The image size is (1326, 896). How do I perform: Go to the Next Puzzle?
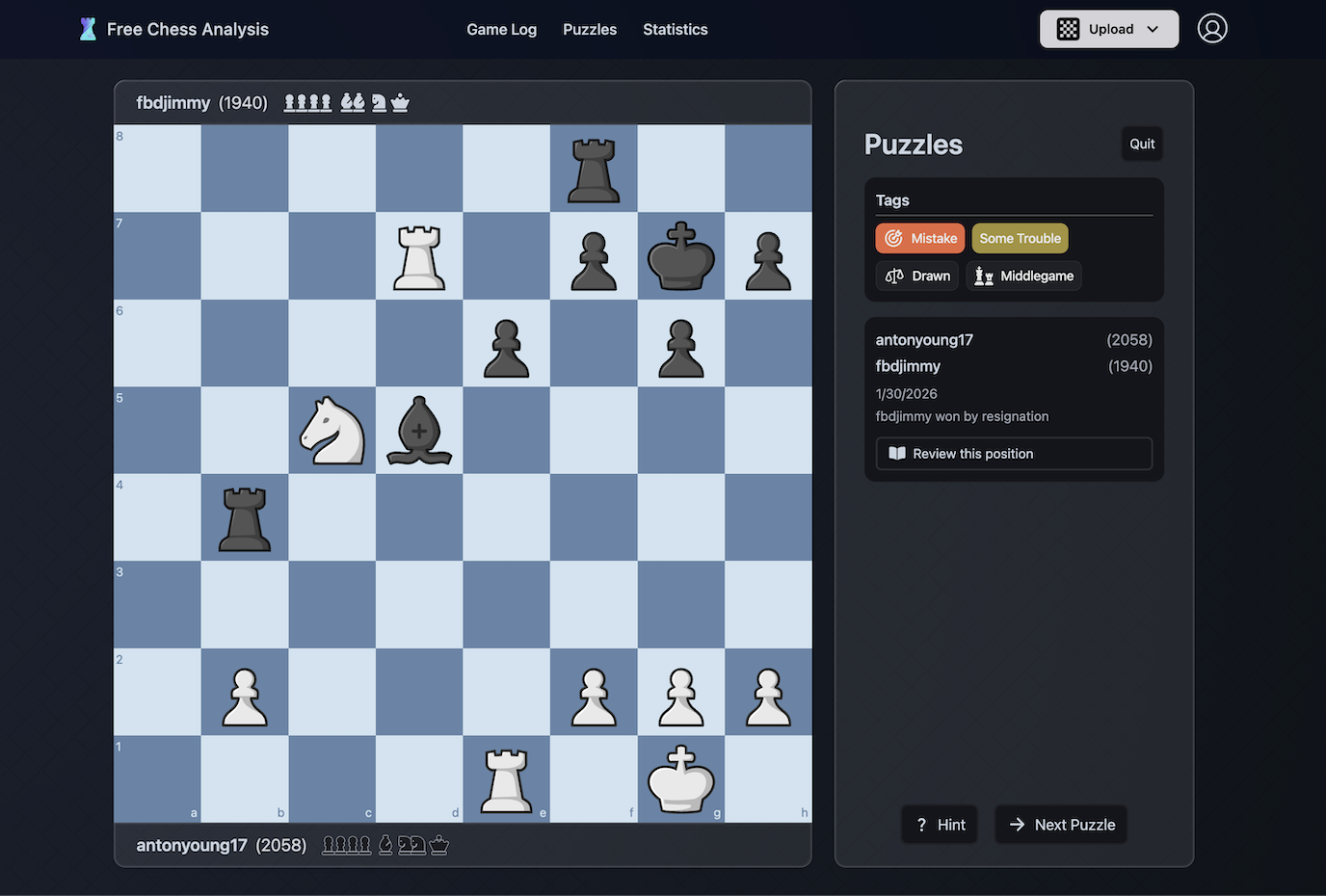coord(1061,825)
